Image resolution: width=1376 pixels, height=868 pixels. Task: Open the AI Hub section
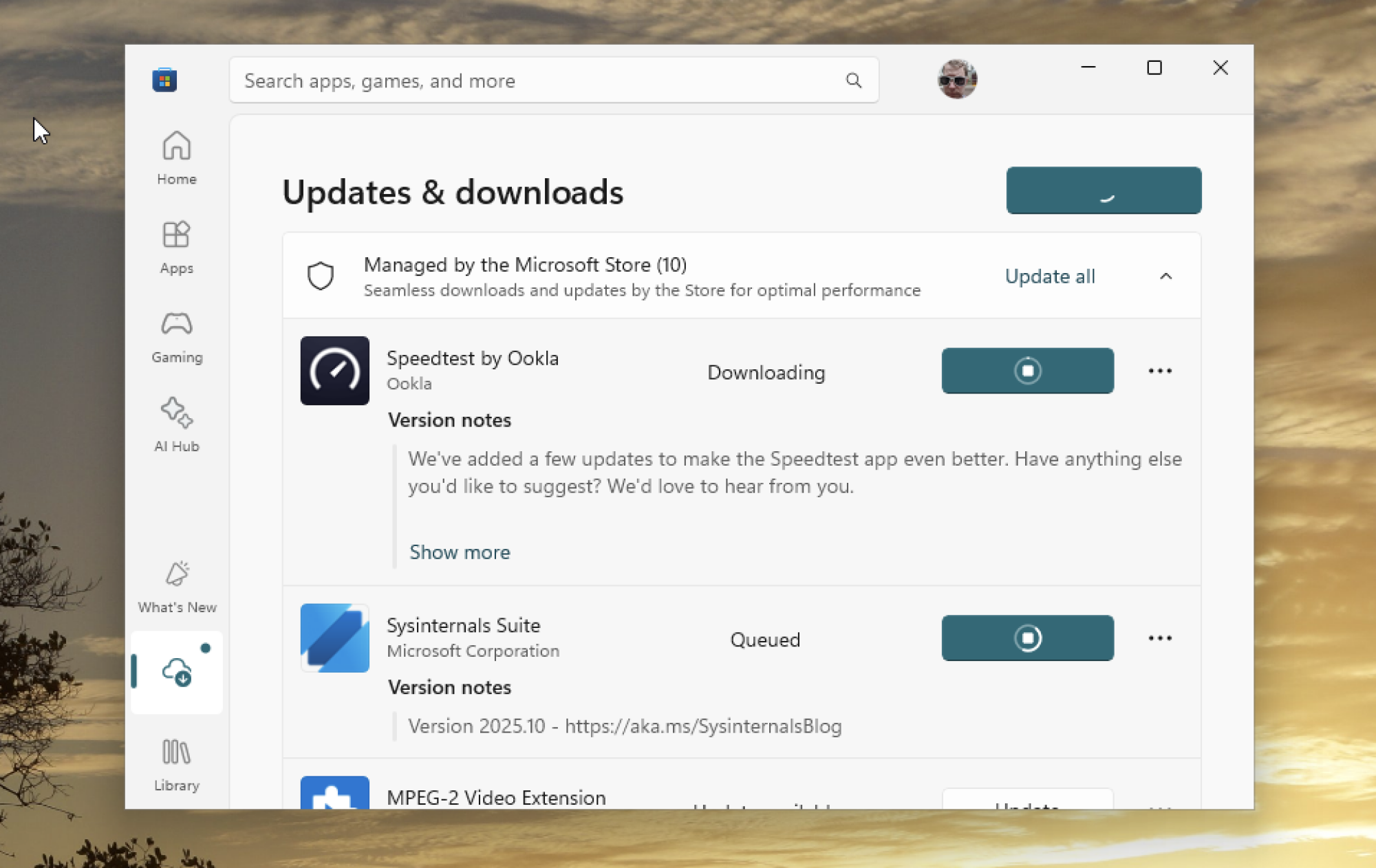(177, 425)
